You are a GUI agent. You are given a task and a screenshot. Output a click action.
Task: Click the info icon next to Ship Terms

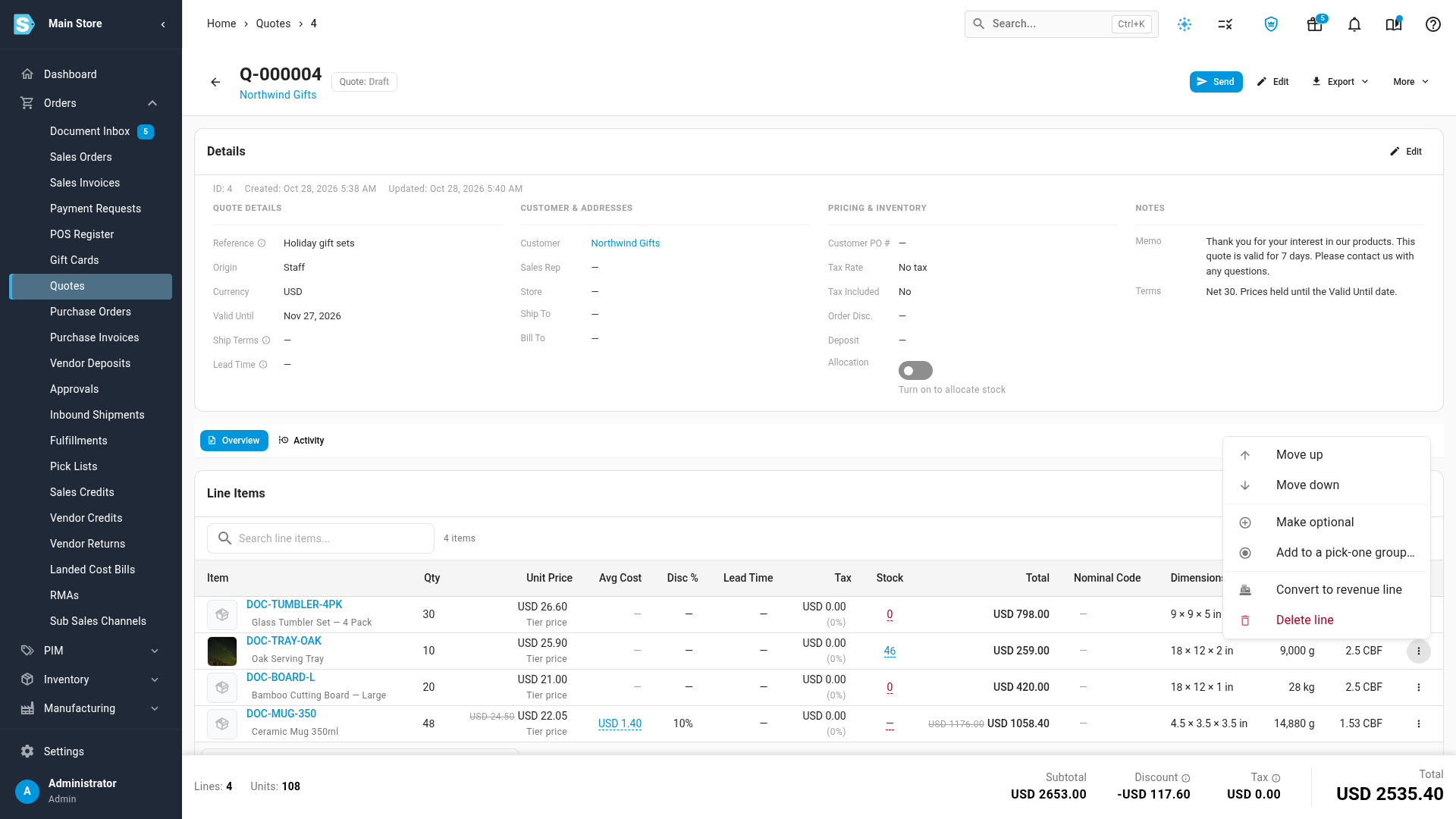point(266,340)
